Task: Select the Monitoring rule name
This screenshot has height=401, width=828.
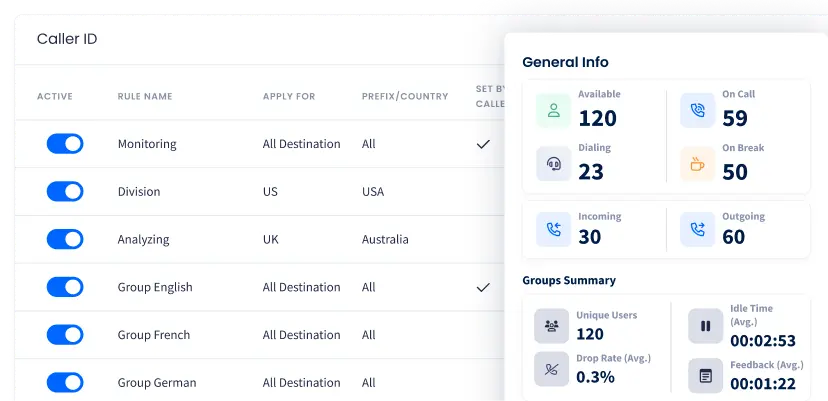Action: [147, 144]
